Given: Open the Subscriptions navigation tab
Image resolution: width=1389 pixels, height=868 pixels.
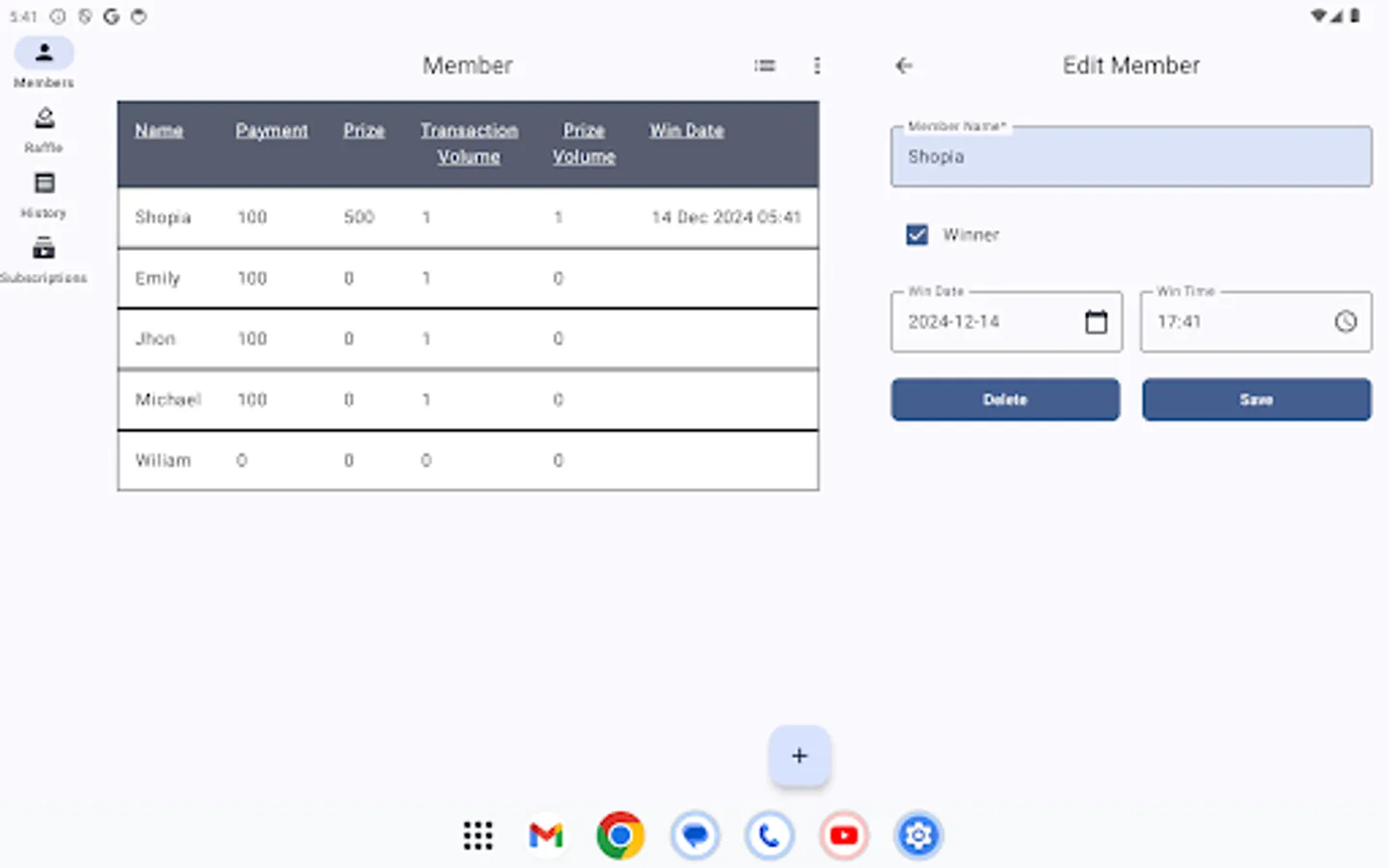Looking at the screenshot, I should (x=43, y=261).
